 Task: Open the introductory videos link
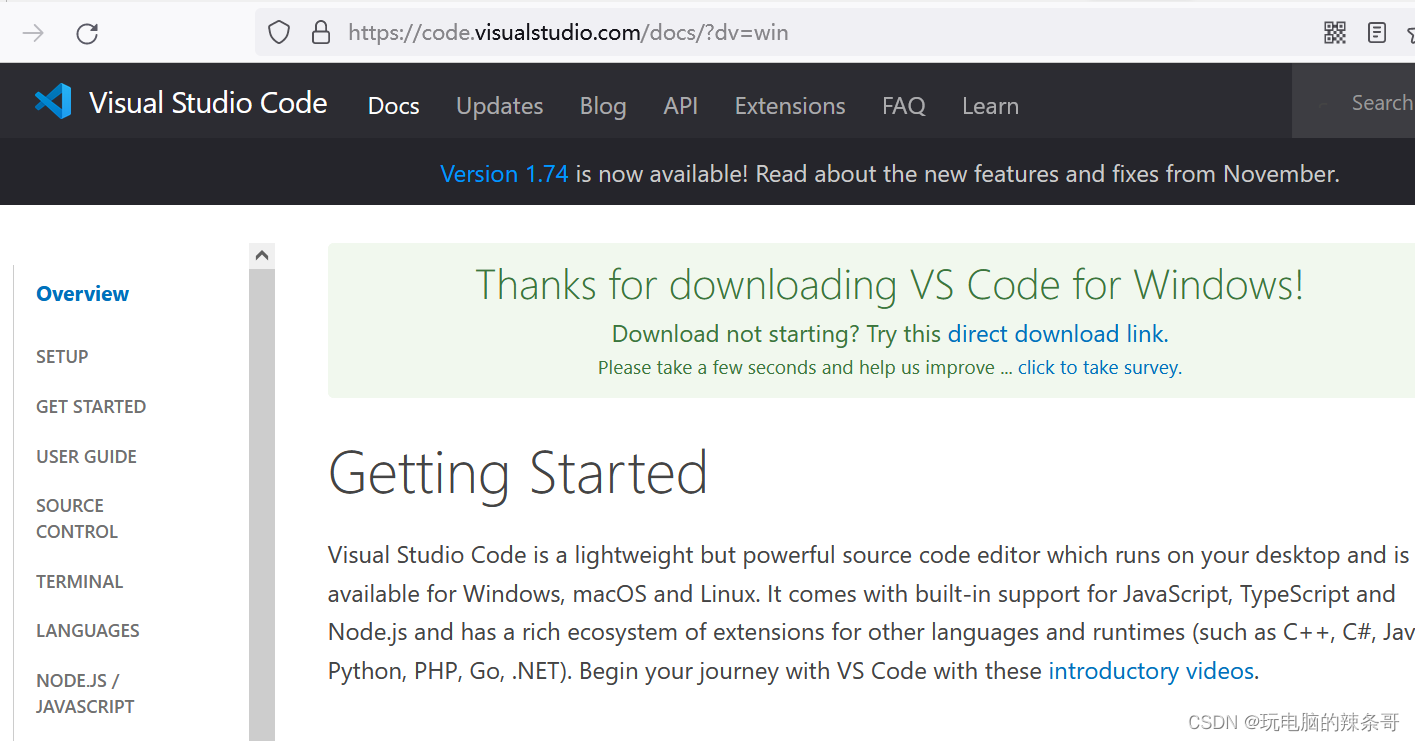click(1151, 671)
